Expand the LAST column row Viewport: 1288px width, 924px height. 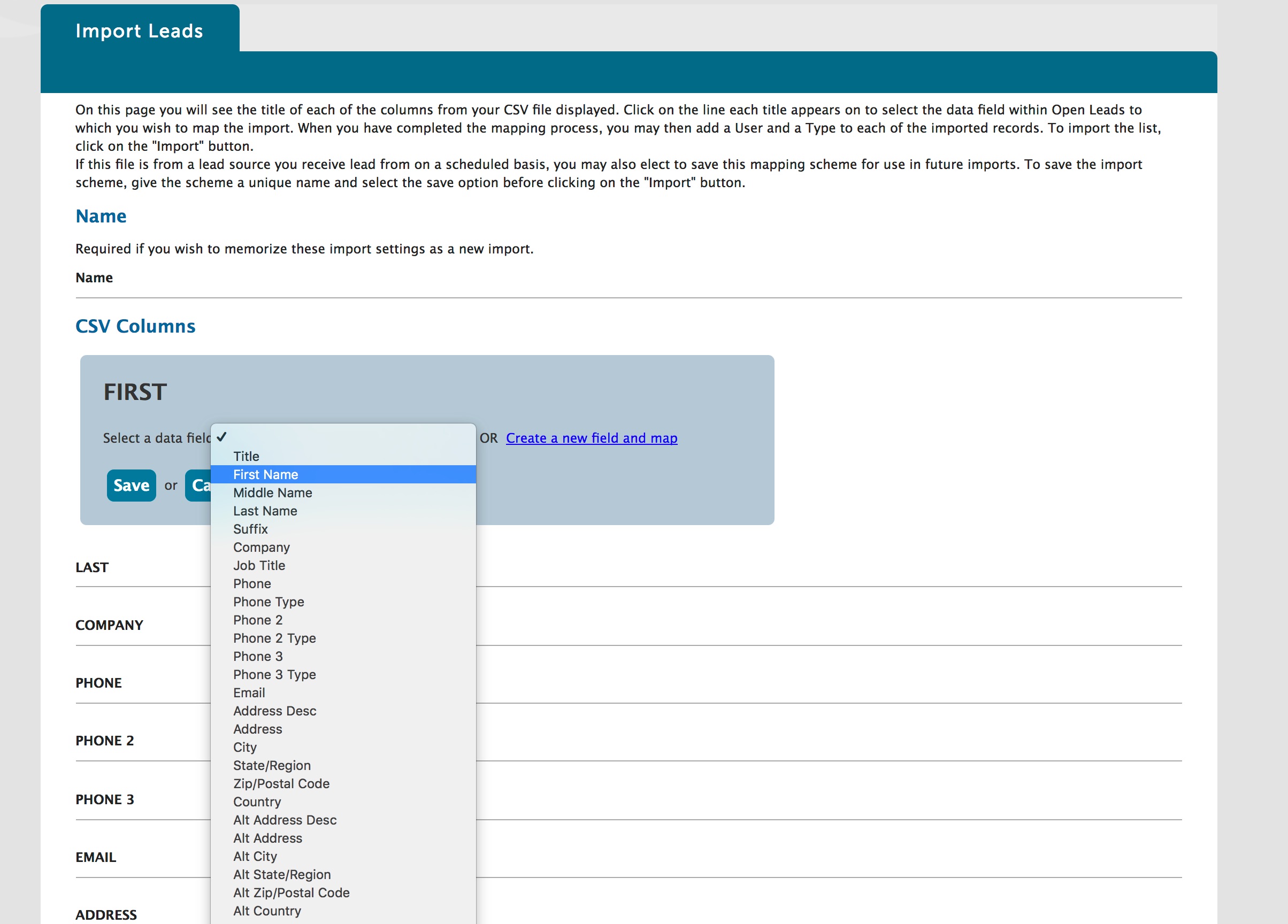(x=92, y=567)
